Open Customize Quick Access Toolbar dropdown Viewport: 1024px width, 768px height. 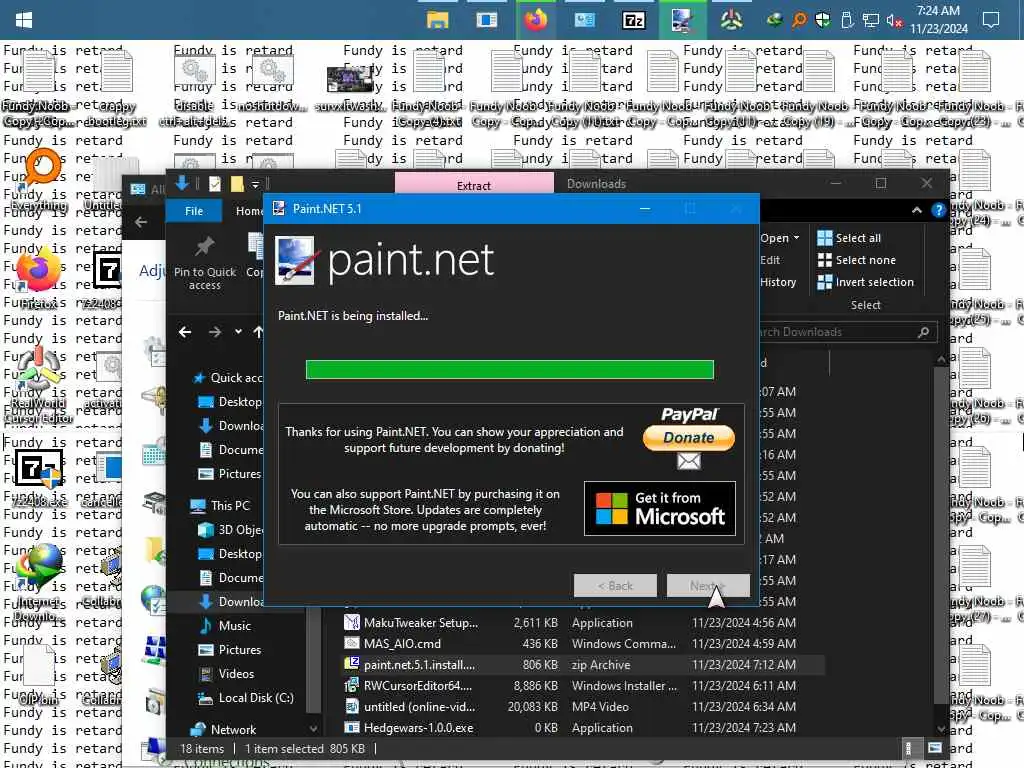[255, 185]
